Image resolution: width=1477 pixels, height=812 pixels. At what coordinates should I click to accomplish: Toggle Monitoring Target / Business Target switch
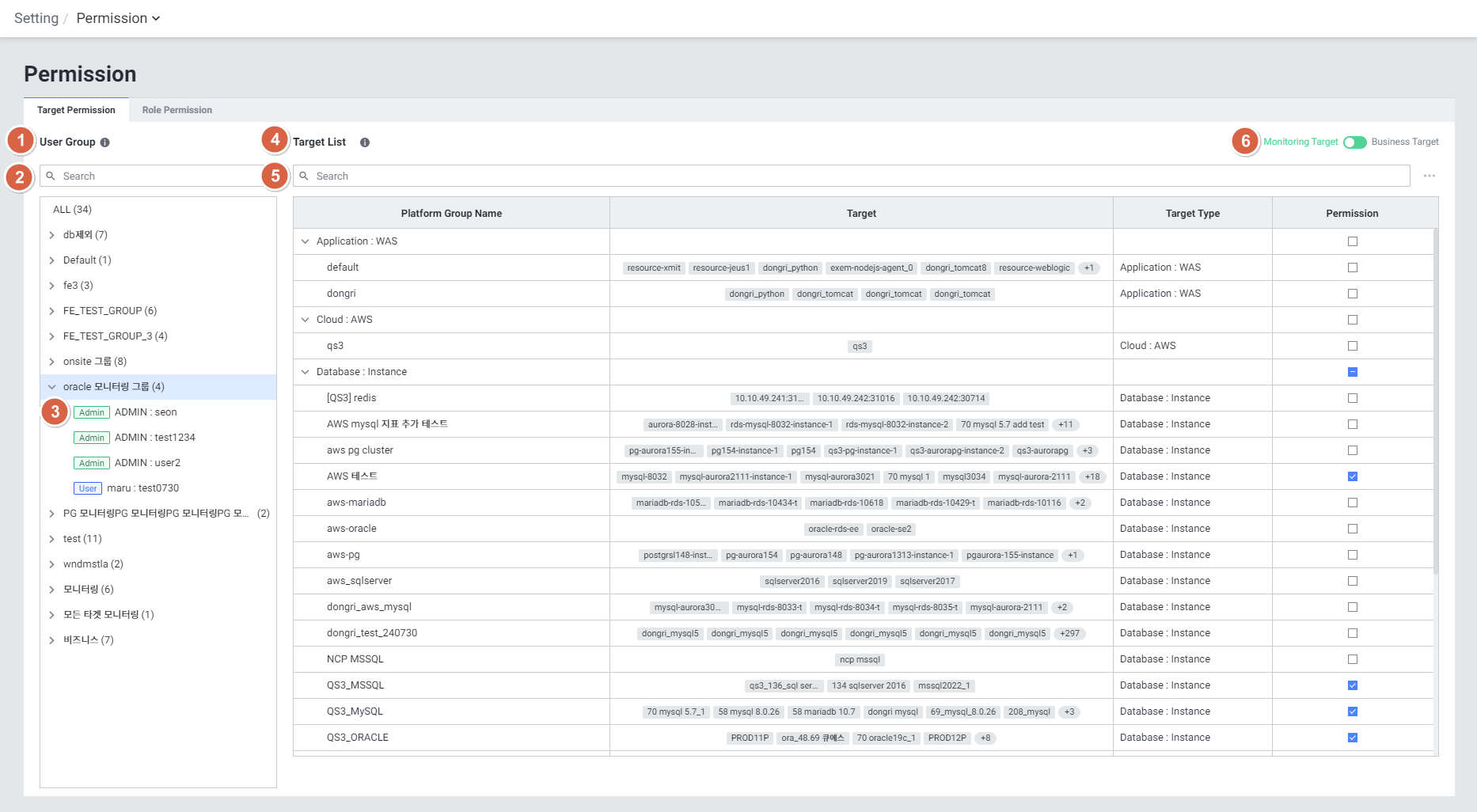pos(1354,142)
